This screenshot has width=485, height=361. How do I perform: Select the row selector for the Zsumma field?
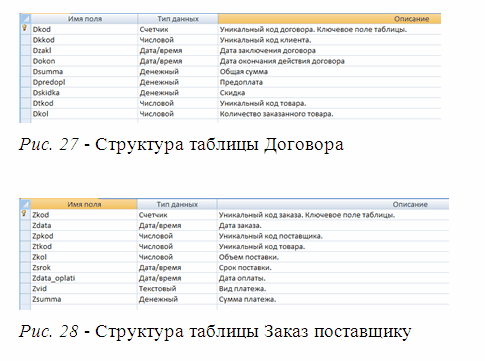(25, 299)
